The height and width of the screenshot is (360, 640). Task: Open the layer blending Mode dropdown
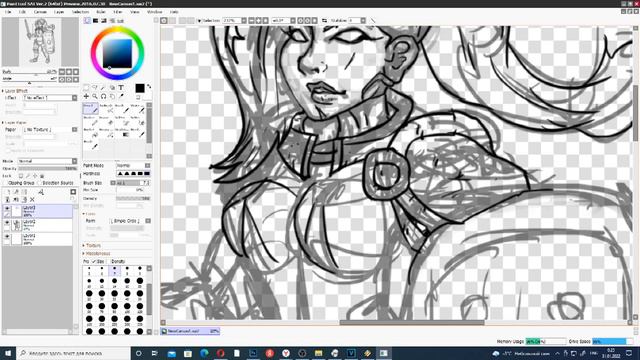coord(47,161)
